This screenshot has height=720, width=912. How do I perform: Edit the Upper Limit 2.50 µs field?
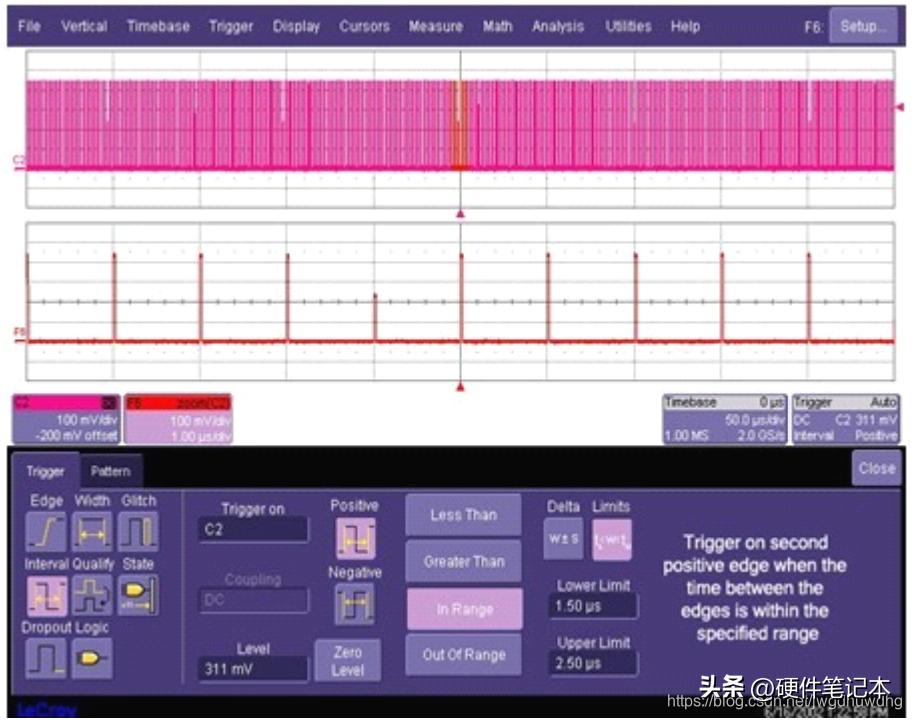coord(593,663)
